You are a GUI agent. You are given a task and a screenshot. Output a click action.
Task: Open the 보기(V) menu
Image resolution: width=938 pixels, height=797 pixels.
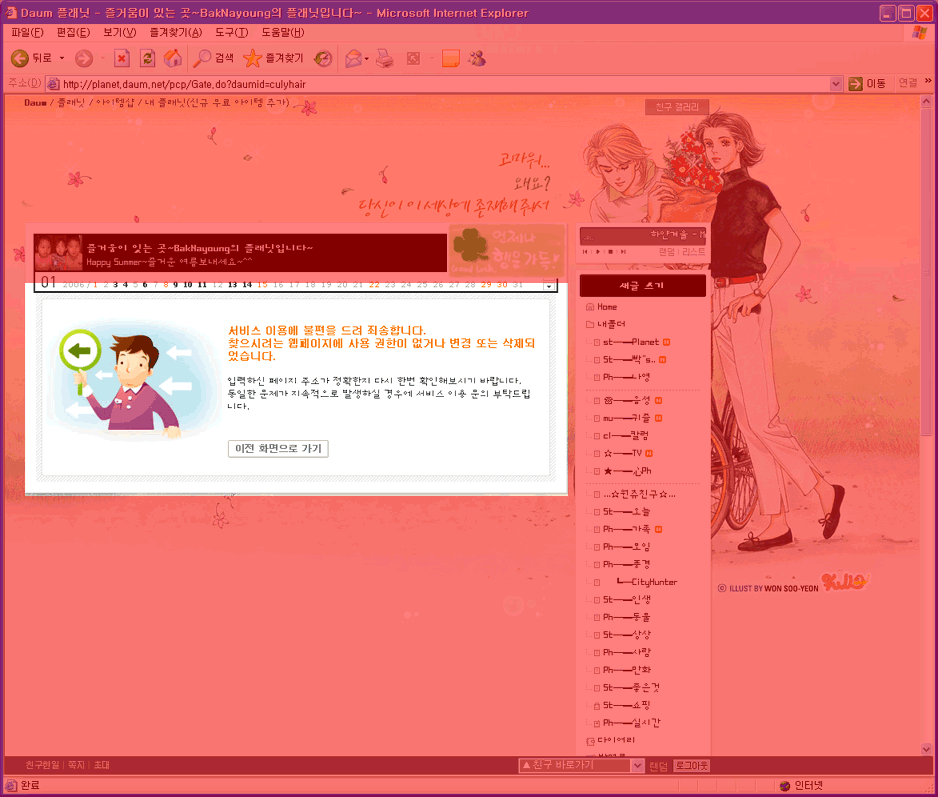[119, 32]
